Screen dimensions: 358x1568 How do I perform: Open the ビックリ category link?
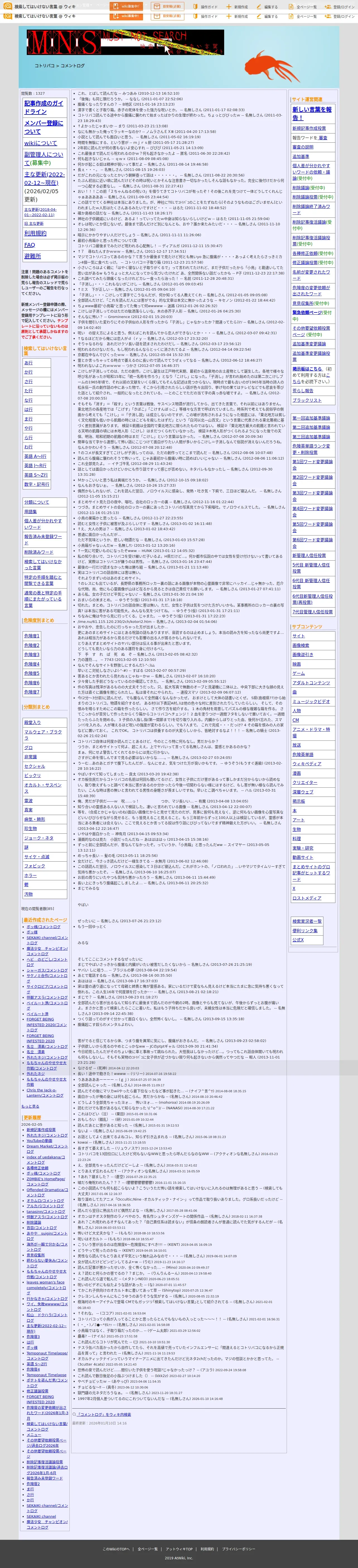(32, 775)
